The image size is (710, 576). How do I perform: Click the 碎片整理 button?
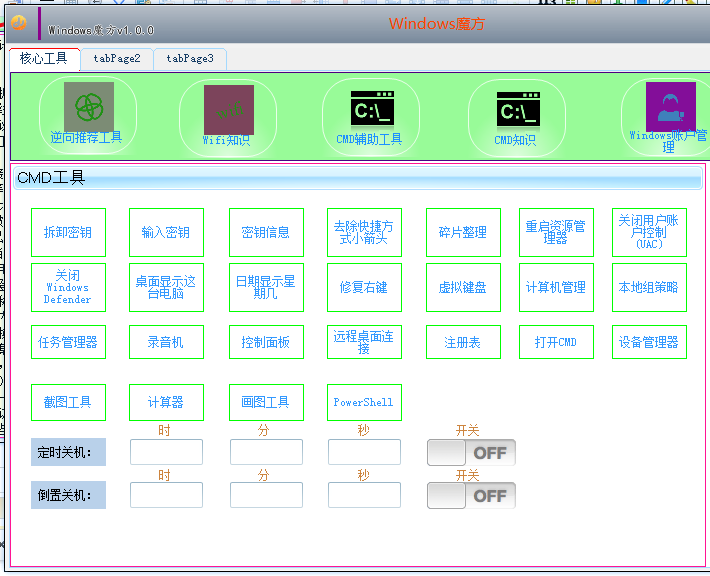[x=463, y=232]
